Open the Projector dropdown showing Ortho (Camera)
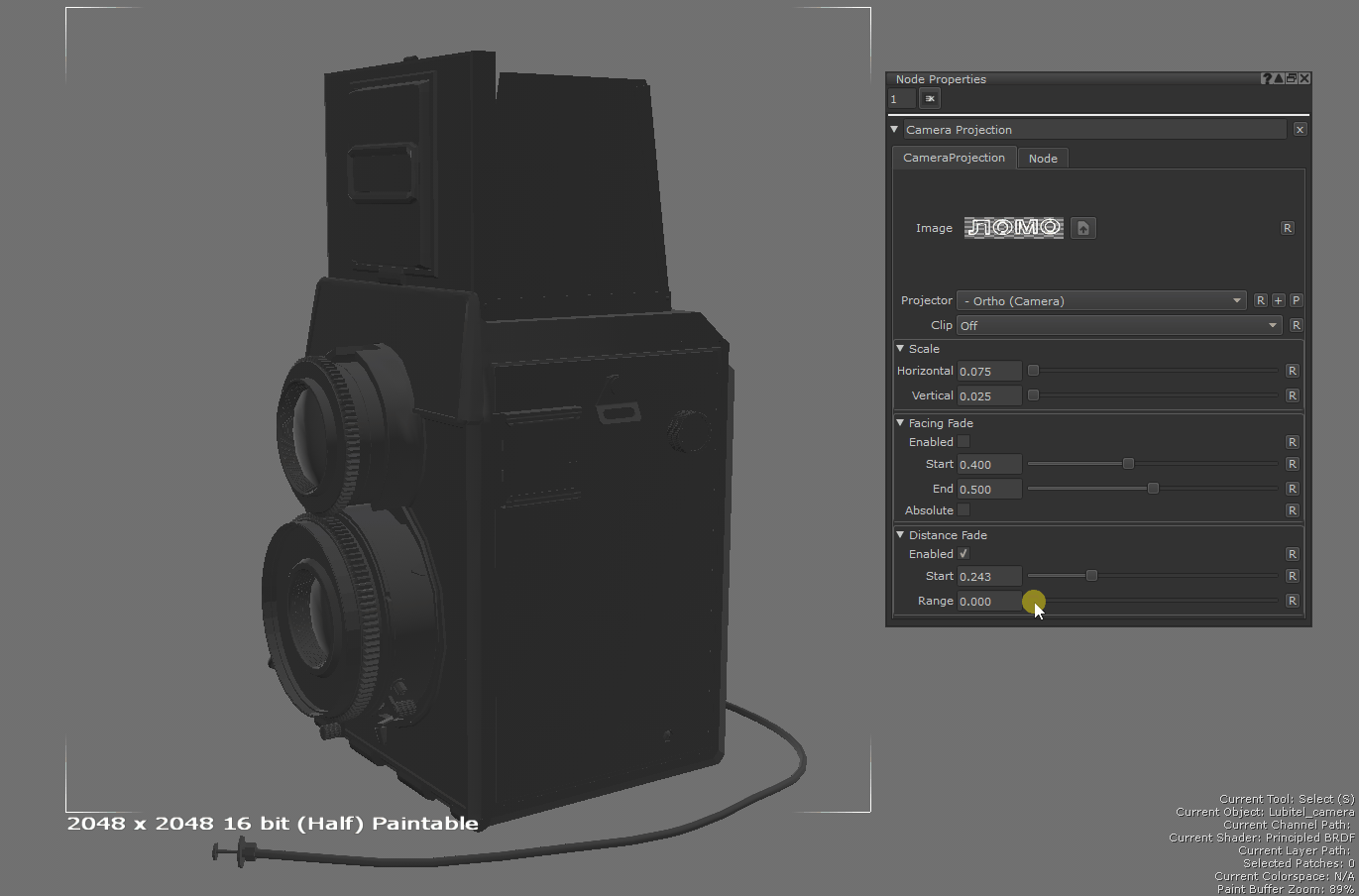 point(1100,300)
